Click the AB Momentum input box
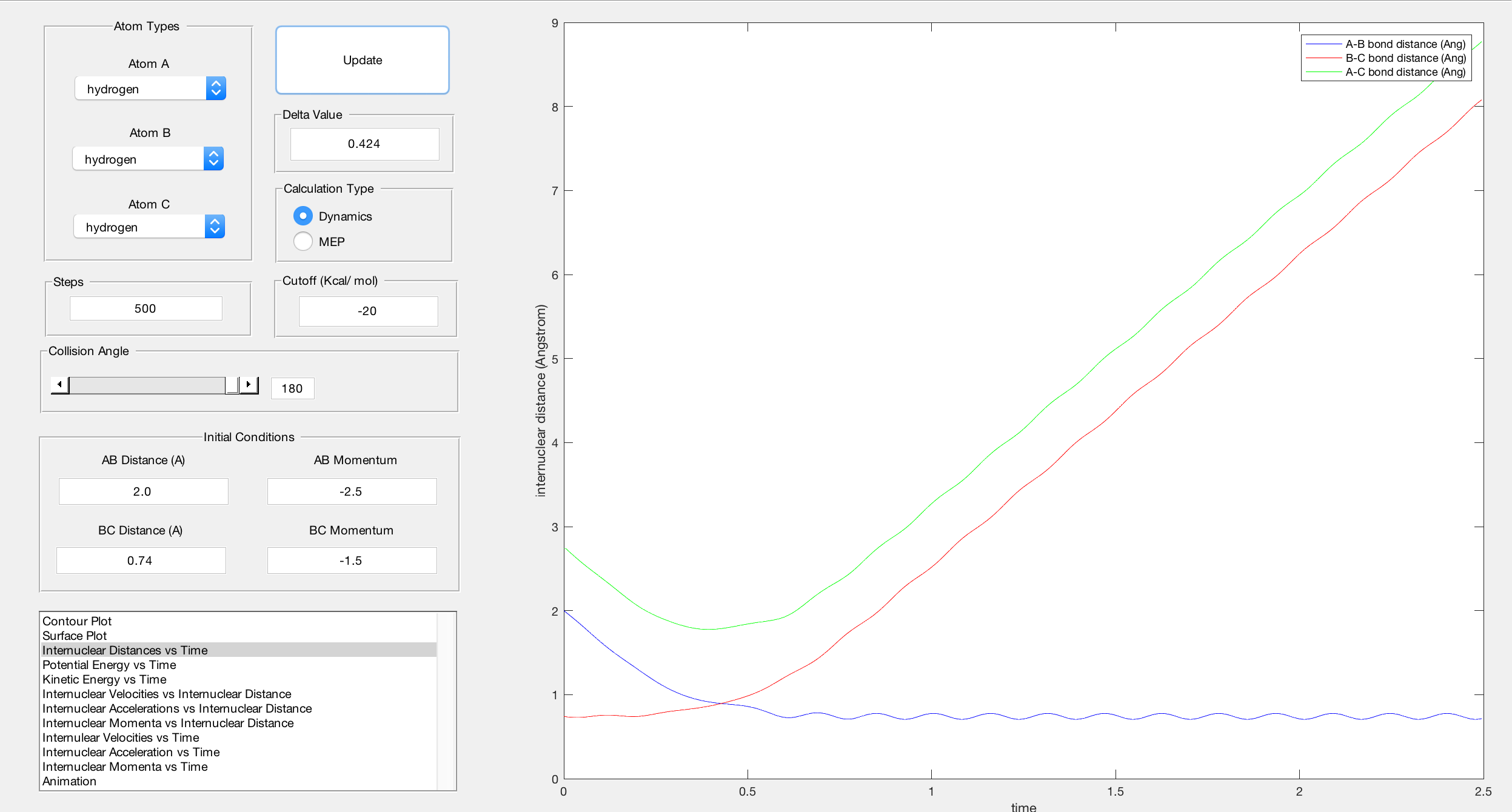The height and width of the screenshot is (812, 1512). click(x=352, y=491)
